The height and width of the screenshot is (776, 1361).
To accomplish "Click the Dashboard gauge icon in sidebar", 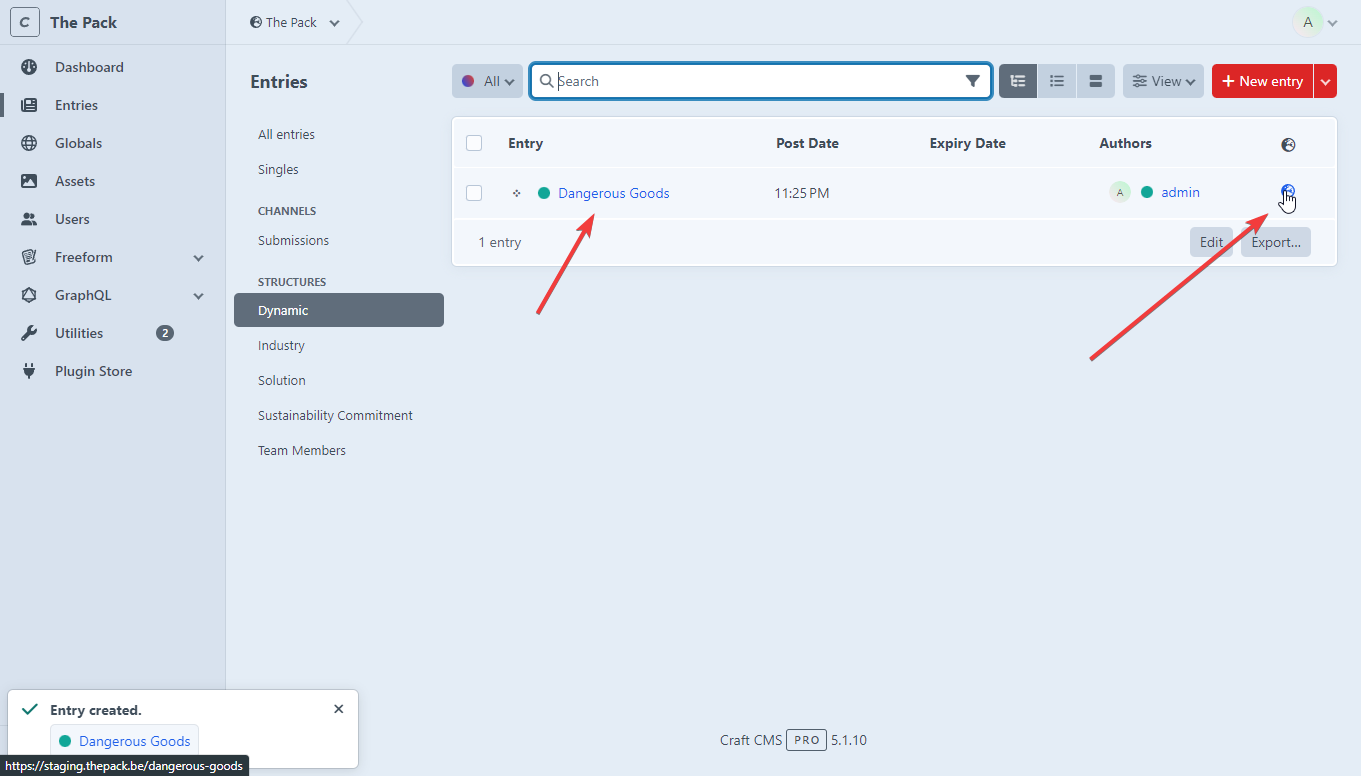I will (29, 67).
